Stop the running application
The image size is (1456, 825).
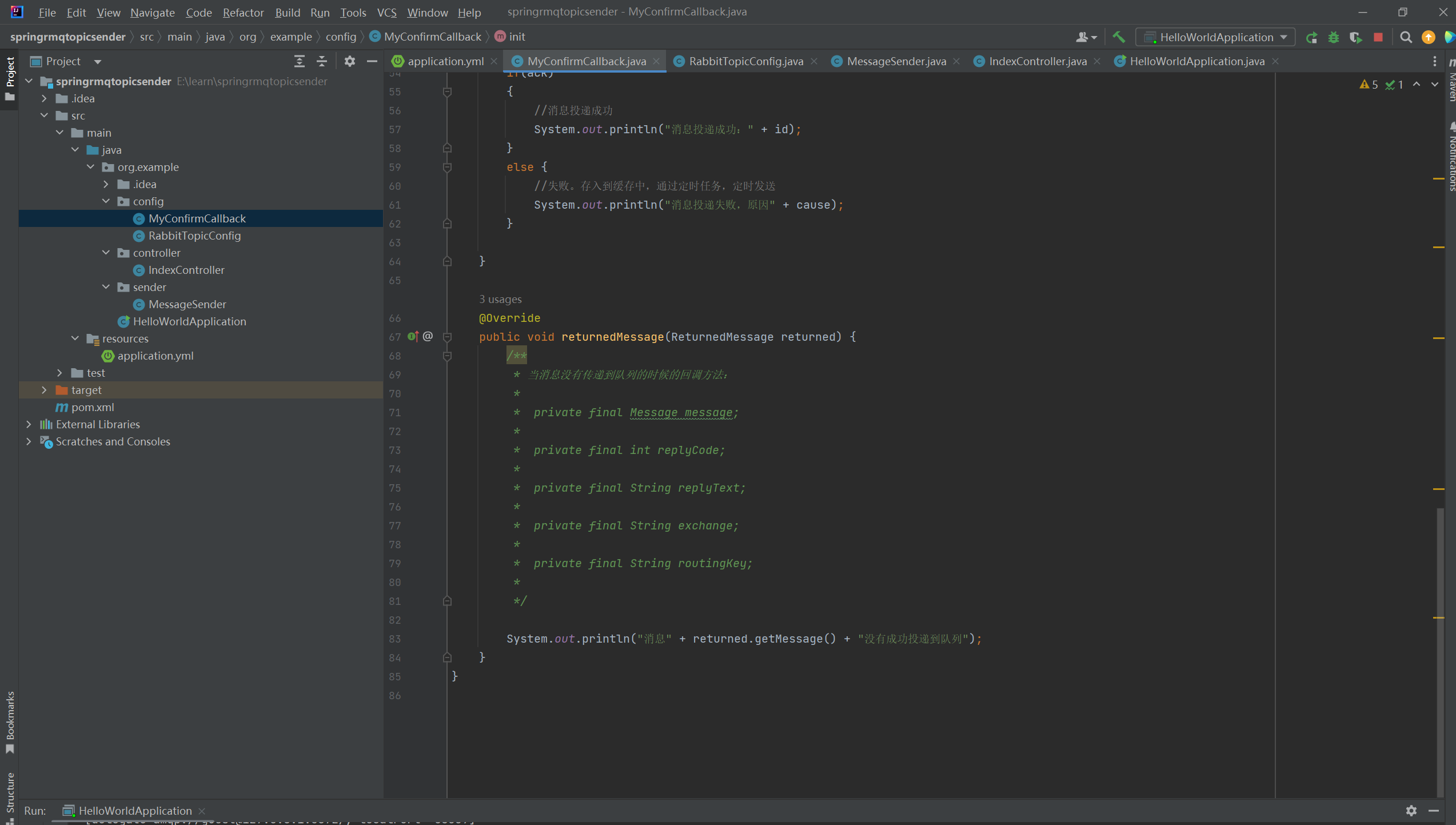point(1378,37)
